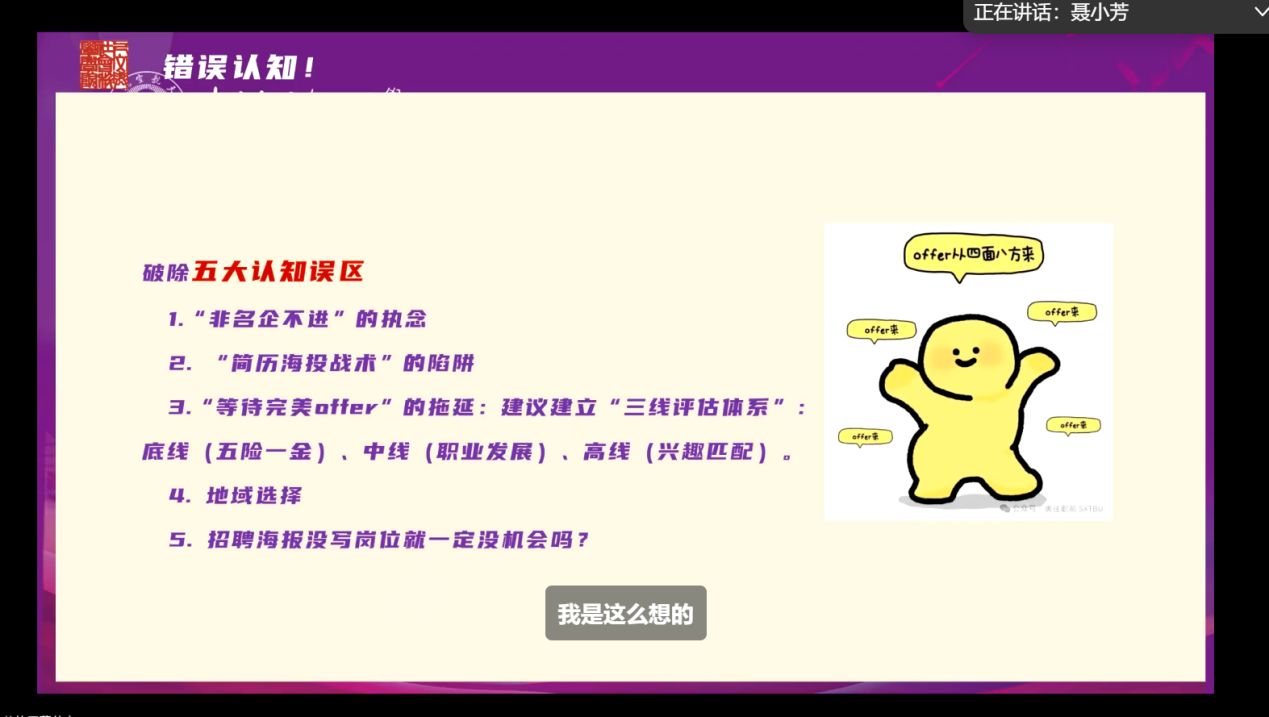This screenshot has height=717, width=1269.
Task: Expand the speaker panel chevron arrow
Action: [x=1259, y=12]
